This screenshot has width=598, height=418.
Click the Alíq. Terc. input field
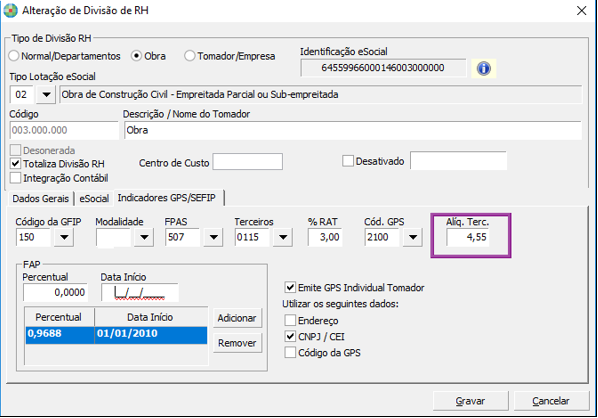click(468, 237)
